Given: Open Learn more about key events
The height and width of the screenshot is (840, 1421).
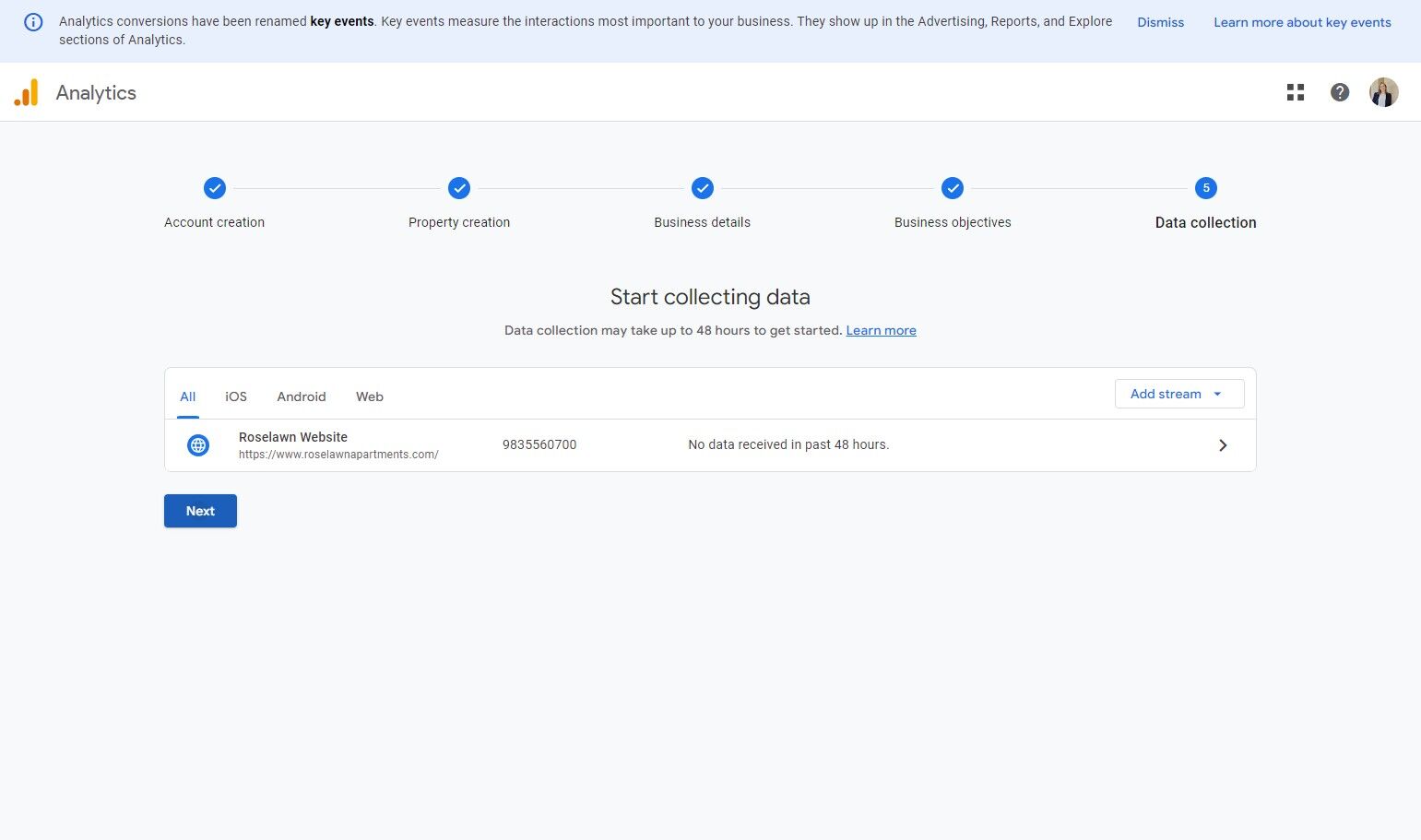Looking at the screenshot, I should click(1302, 22).
